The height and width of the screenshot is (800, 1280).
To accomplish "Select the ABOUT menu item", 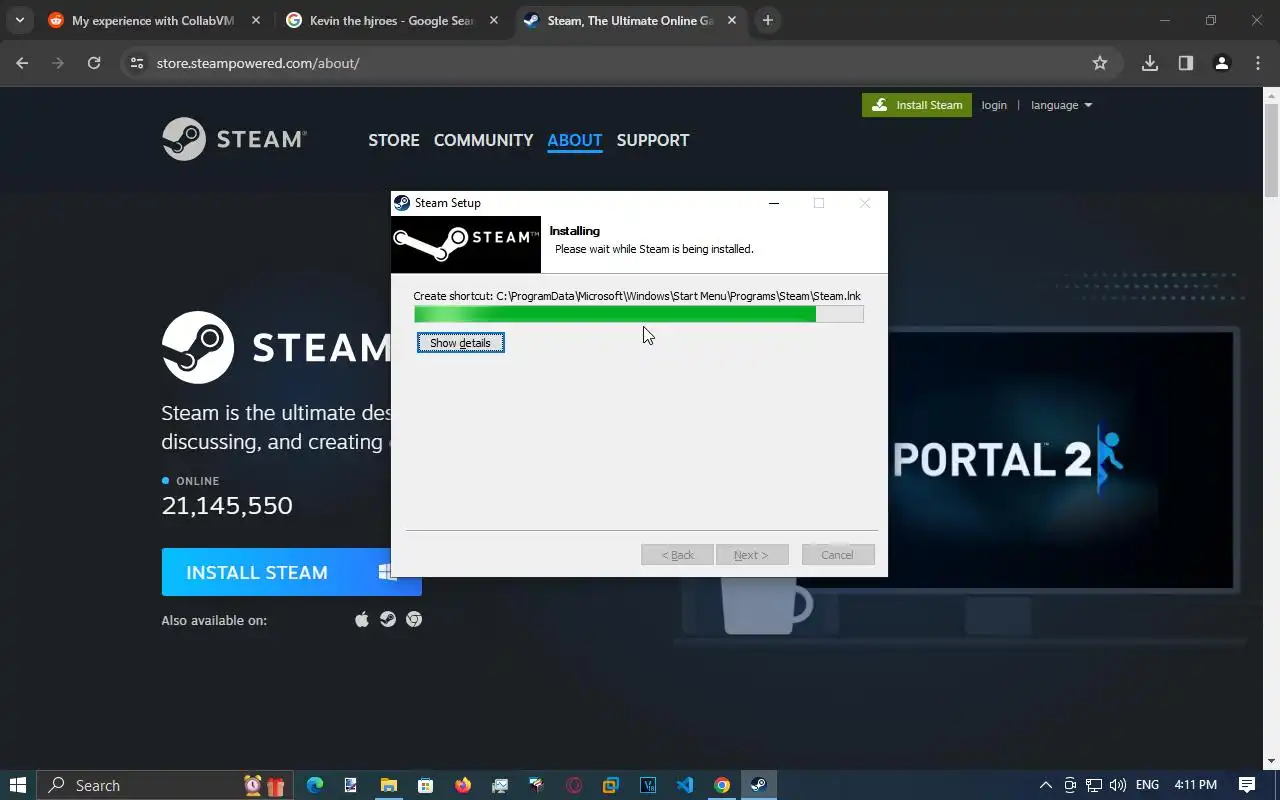I will [x=575, y=140].
